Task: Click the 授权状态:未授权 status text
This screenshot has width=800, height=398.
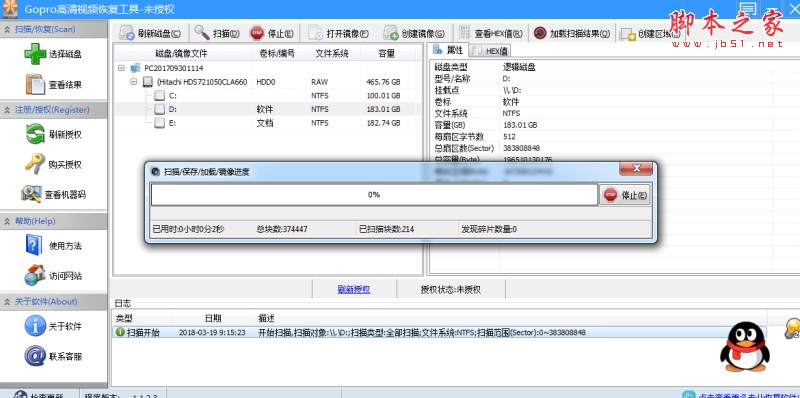Action: click(451, 289)
